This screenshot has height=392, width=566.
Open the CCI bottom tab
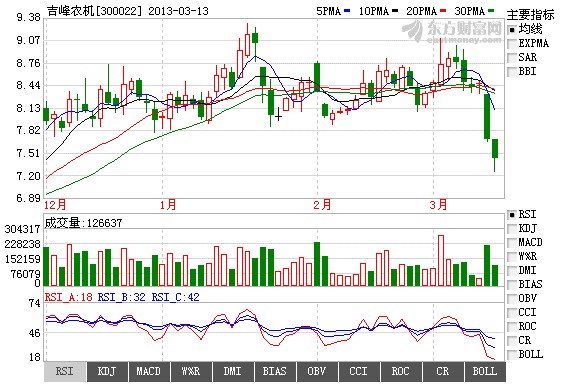coord(359,372)
